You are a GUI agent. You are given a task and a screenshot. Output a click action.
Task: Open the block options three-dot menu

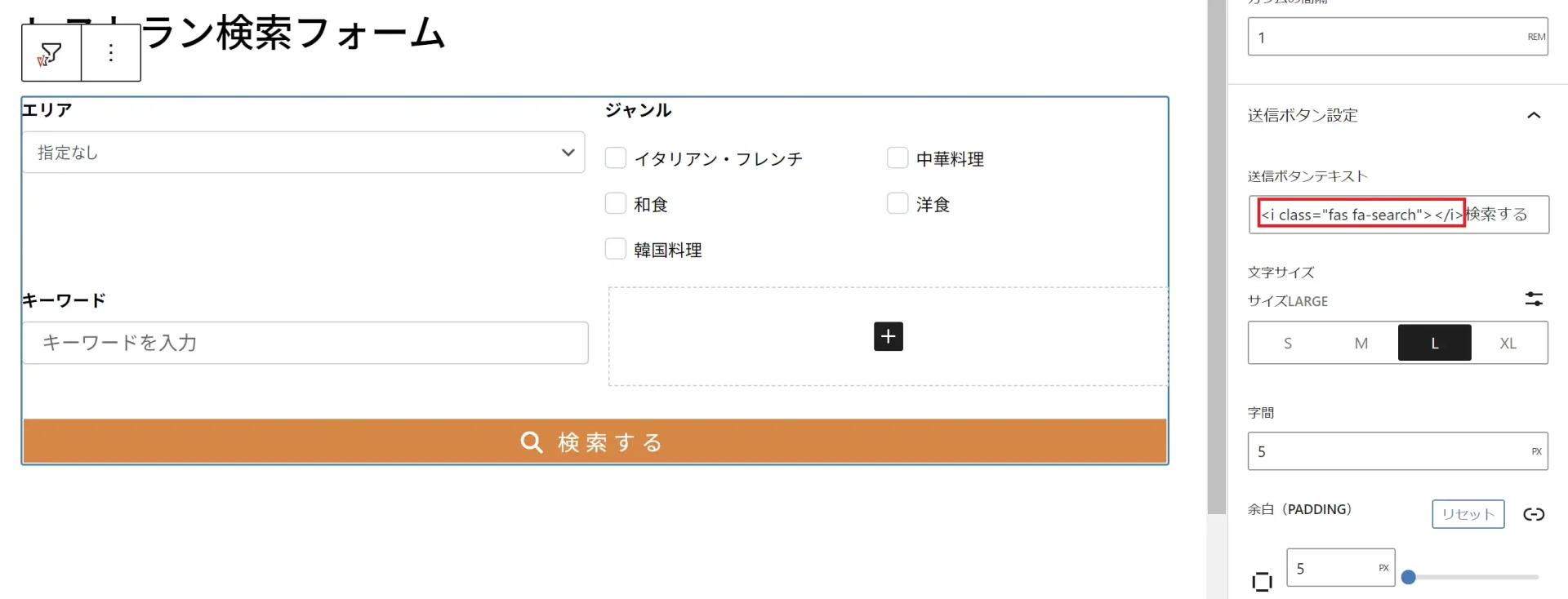(x=111, y=54)
